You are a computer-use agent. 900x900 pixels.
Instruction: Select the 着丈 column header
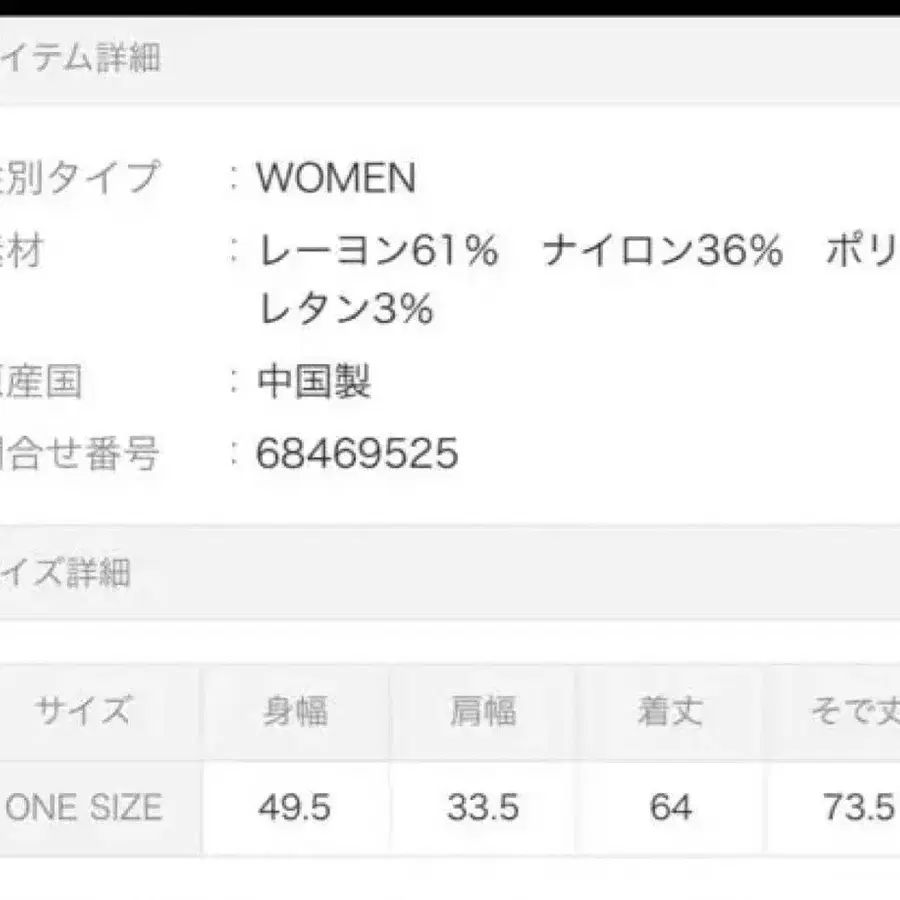coord(670,712)
